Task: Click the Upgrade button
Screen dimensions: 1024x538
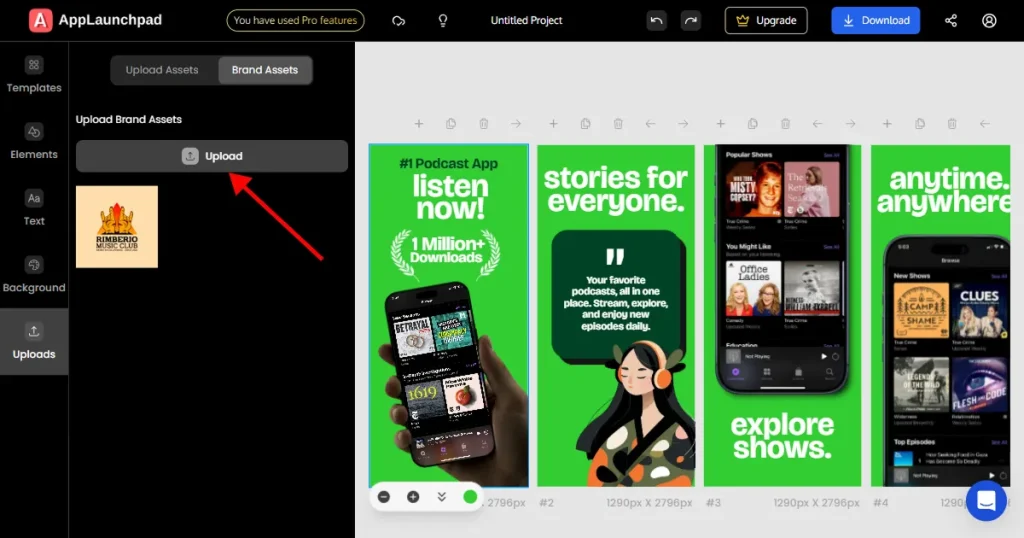Action: coord(766,20)
